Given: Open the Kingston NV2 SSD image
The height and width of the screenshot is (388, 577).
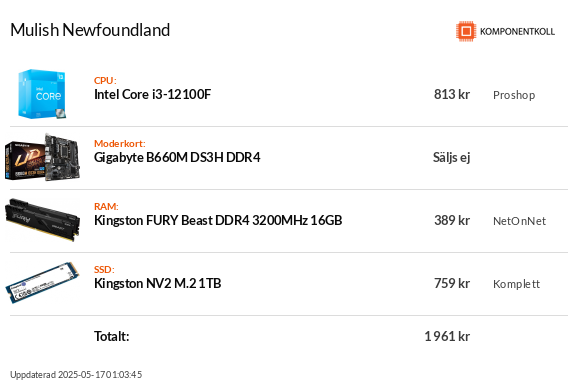Looking at the screenshot, I should pyautogui.click(x=42, y=283).
